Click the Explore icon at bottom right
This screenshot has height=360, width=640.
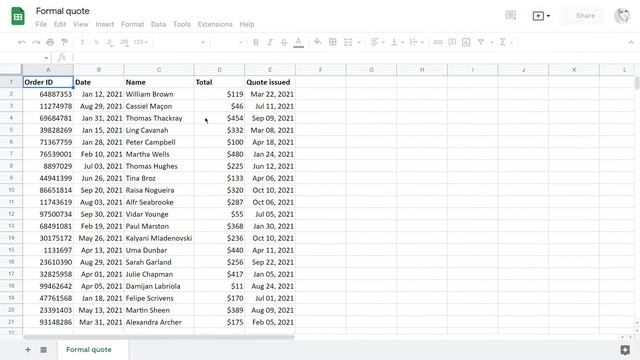tap(625, 350)
